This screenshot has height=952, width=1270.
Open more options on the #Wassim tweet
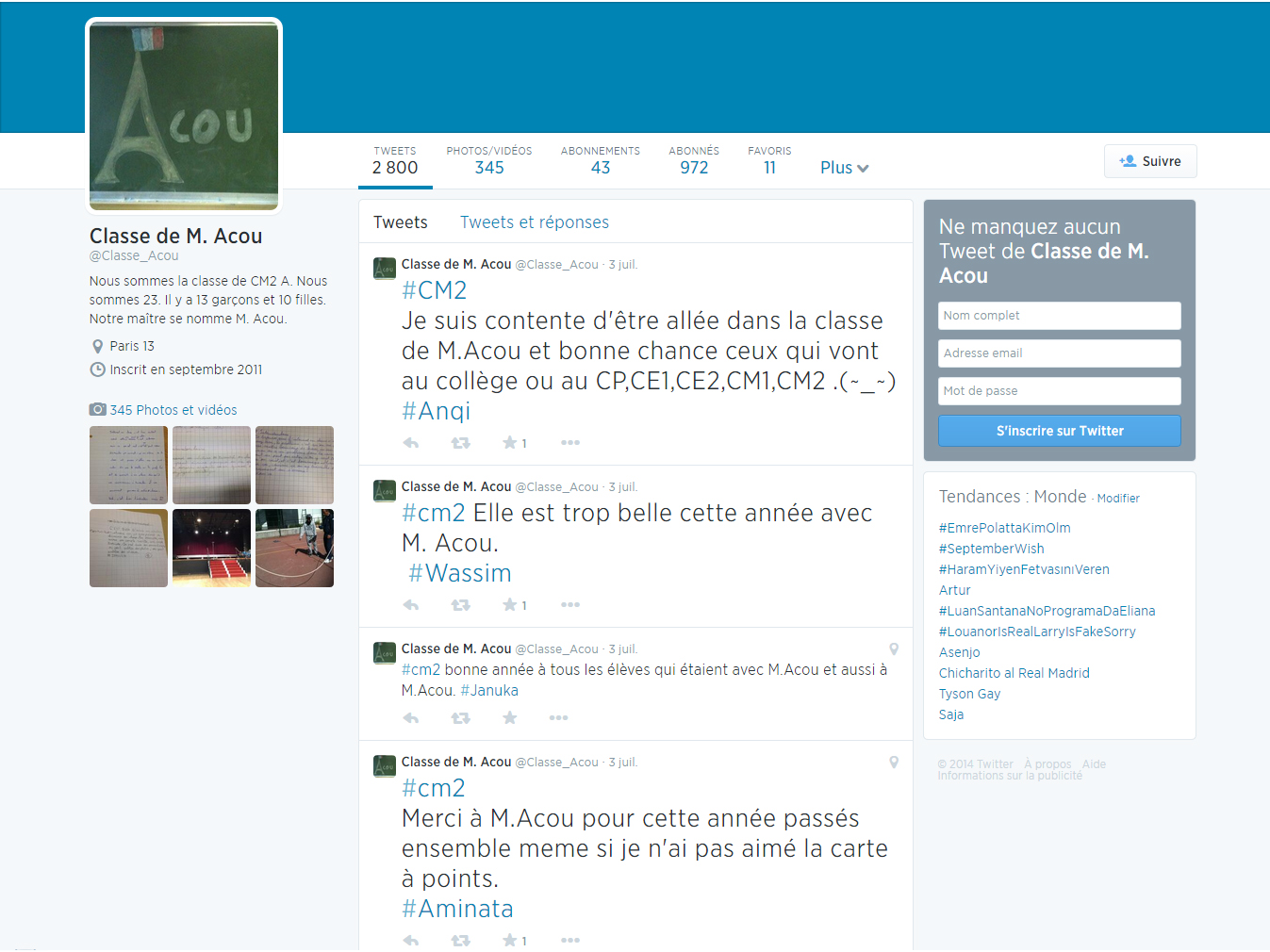point(570,605)
